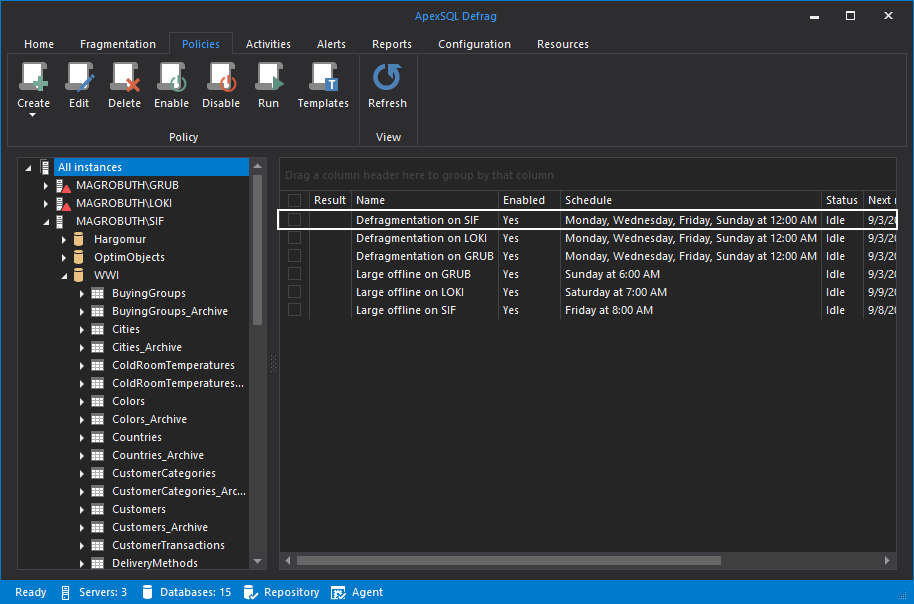Click the Agent status icon
Screen dimensions: 914x604
click(339, 592)
